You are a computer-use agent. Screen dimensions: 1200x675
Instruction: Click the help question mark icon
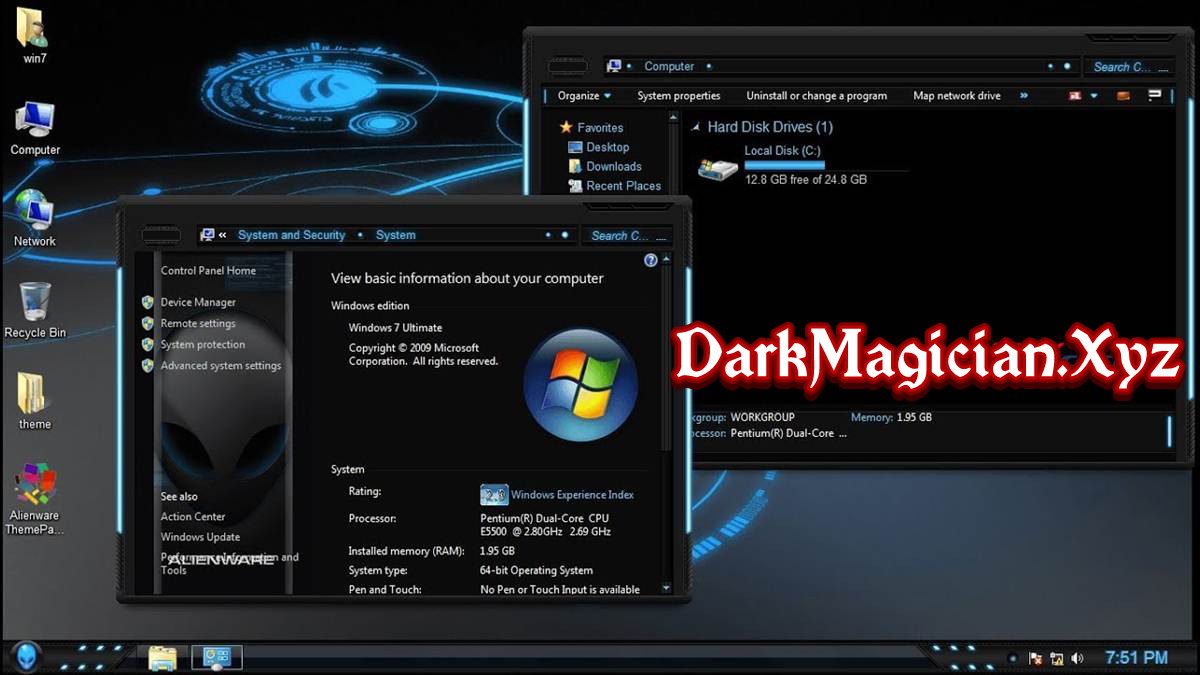(651, 260)
